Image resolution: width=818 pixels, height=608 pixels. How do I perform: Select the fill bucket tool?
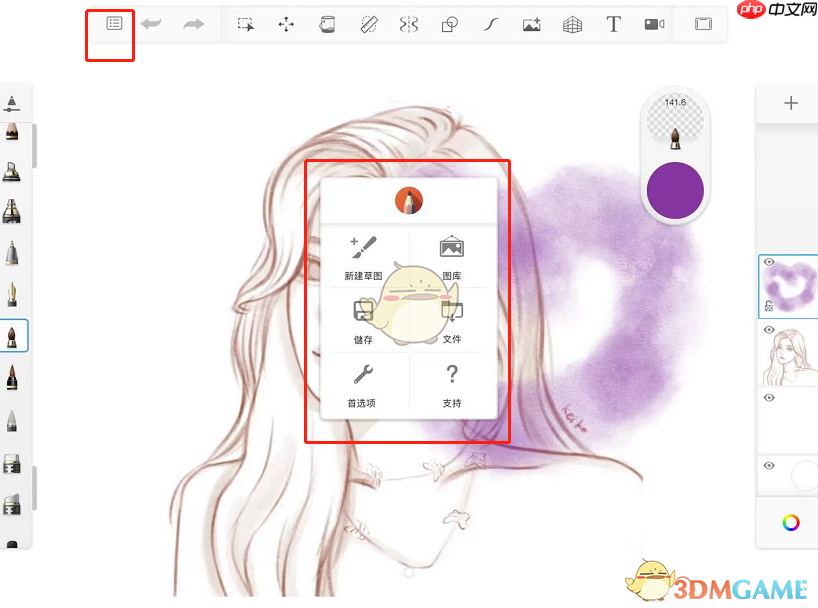pyautogui.click(x=327, y=24)
